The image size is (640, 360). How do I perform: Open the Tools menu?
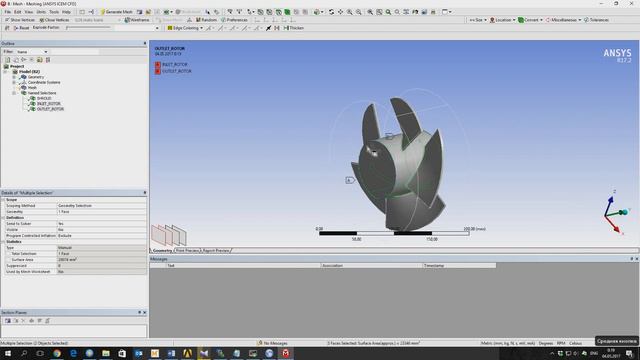(x=54, y=12)
